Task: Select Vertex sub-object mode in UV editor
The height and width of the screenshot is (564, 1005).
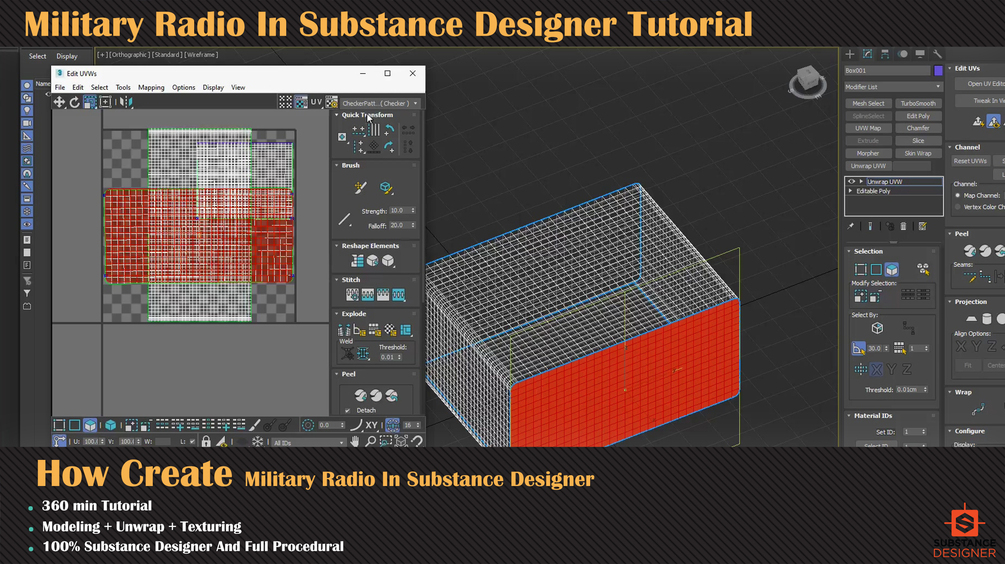Action: coord(59,425)
